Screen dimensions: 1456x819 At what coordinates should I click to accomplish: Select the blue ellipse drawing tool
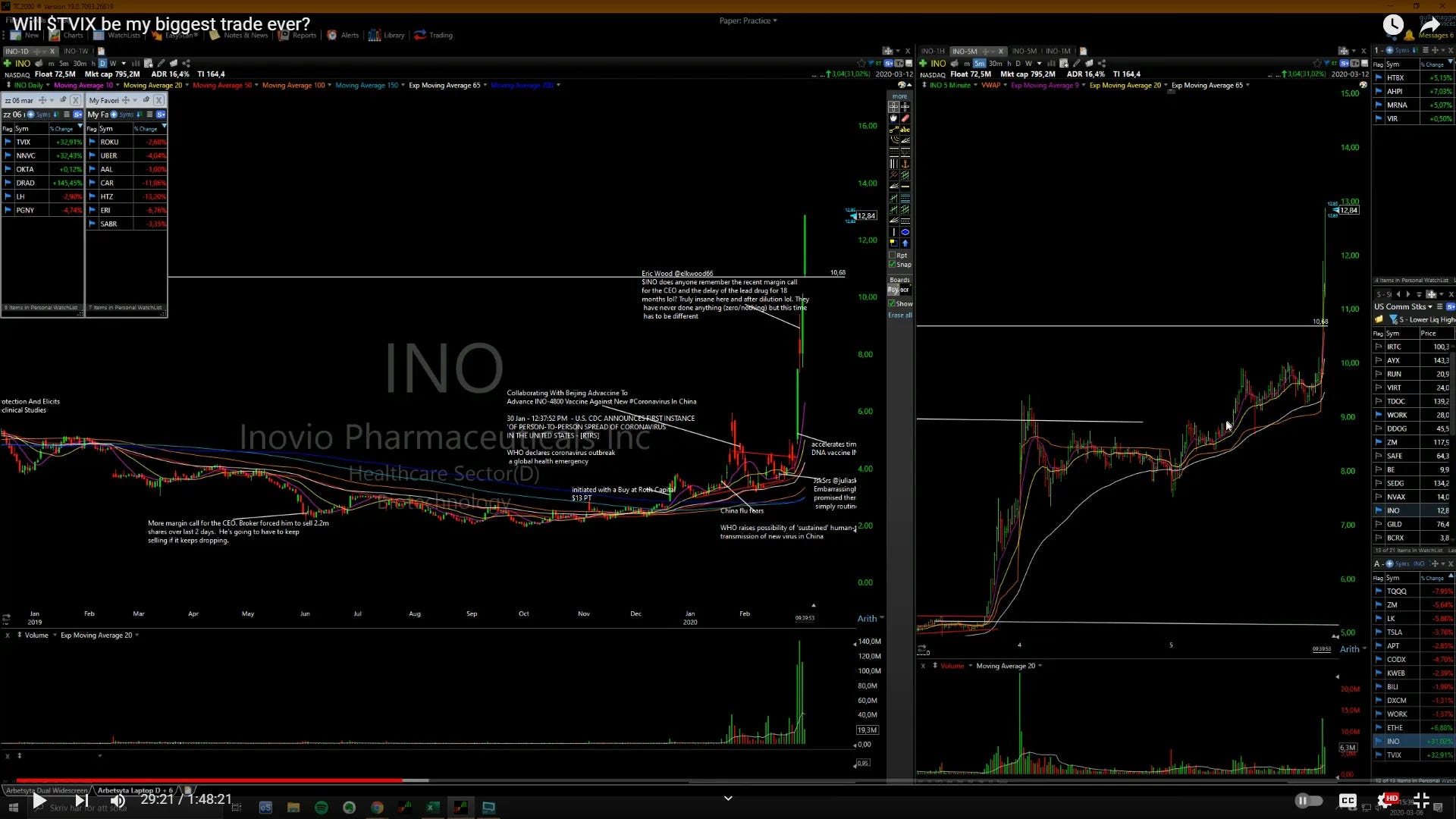[x=905, y=232]
